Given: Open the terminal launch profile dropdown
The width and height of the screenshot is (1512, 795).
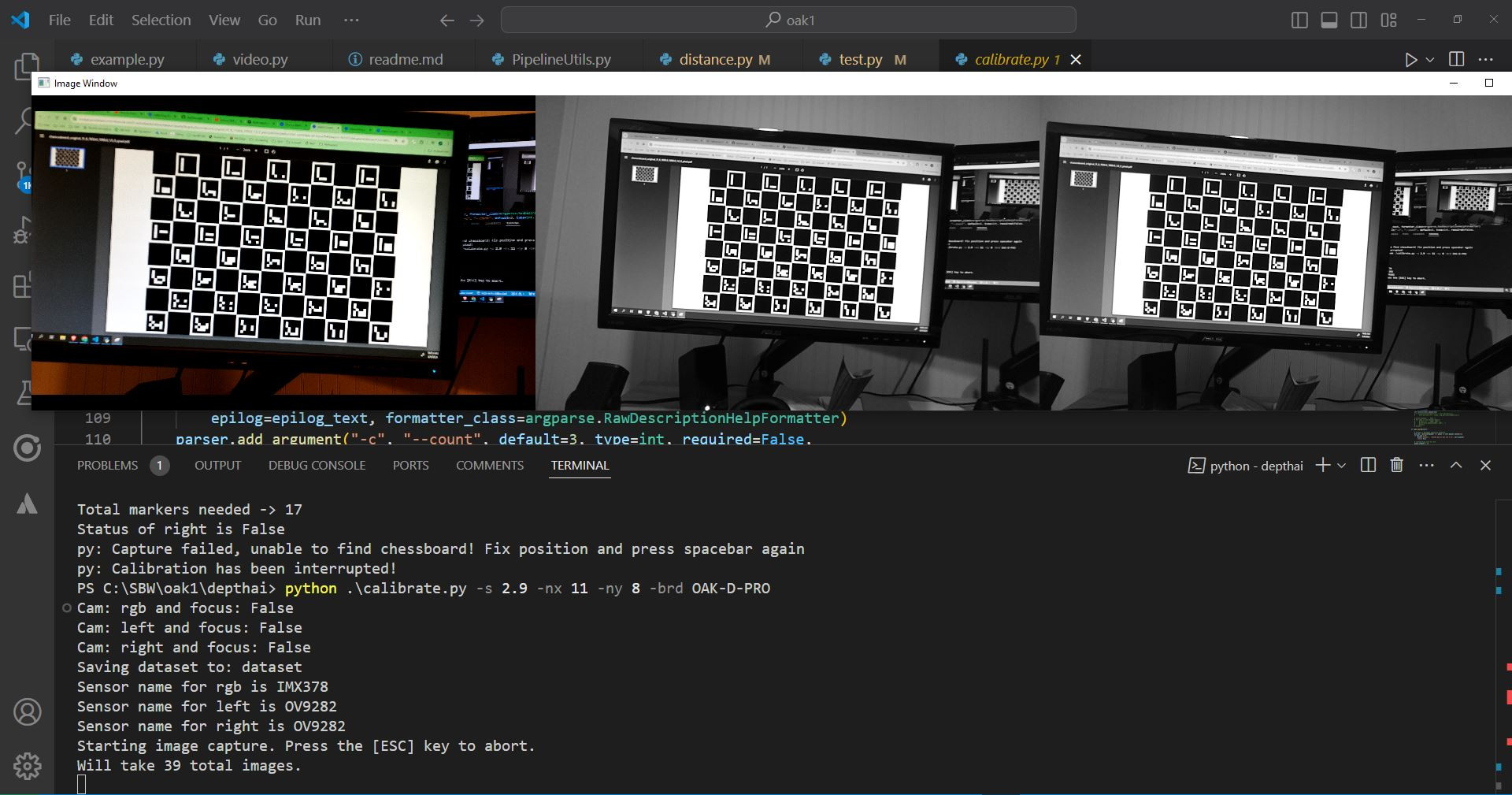Looking at the screenshot, I should [x=1342, y=466].
